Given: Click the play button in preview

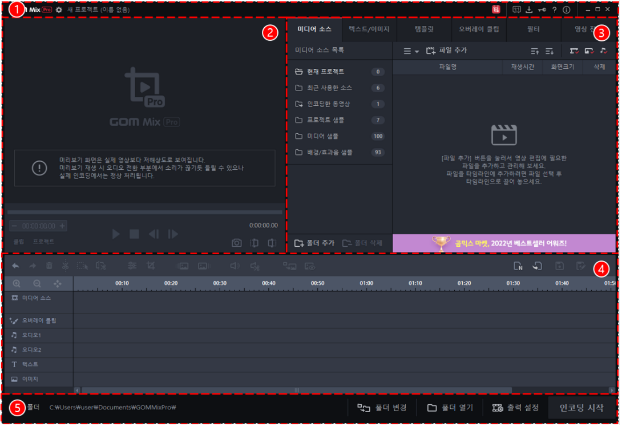Looking at the screenshot, I should [116, 234].
